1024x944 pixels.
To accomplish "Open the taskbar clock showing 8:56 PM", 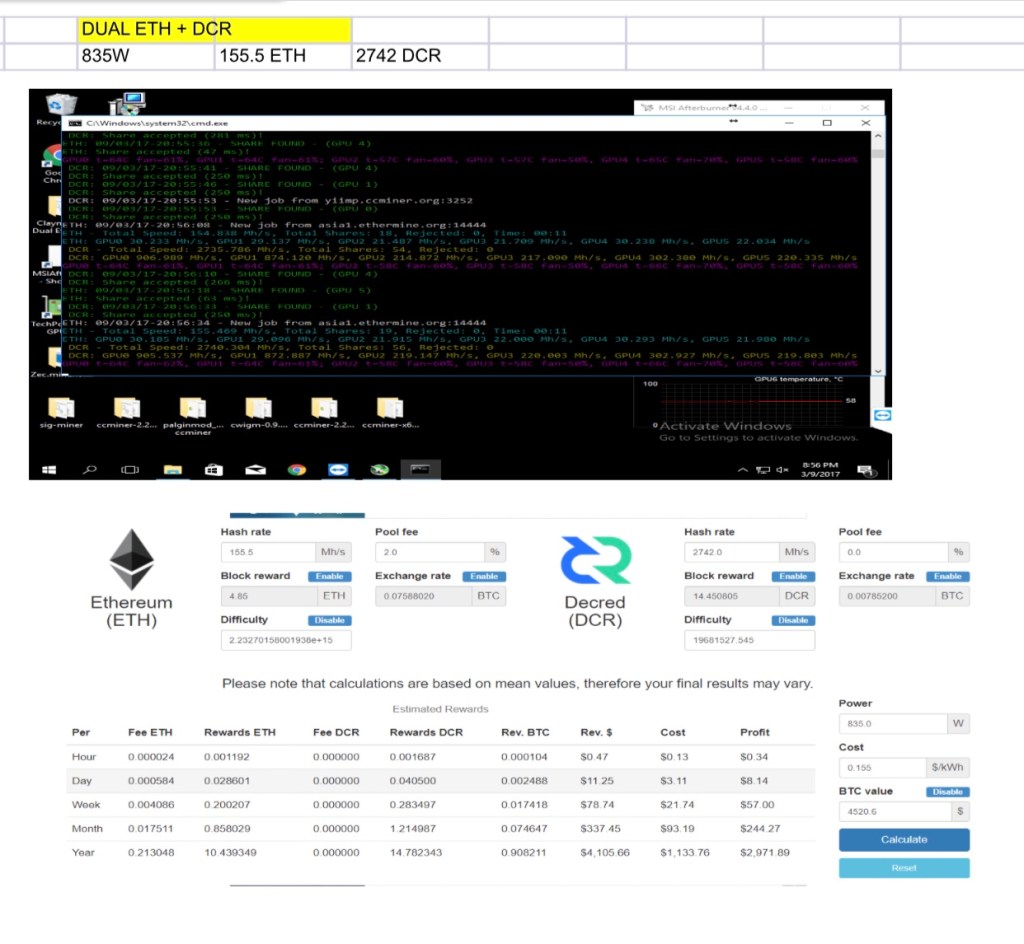I will (822, 469).
